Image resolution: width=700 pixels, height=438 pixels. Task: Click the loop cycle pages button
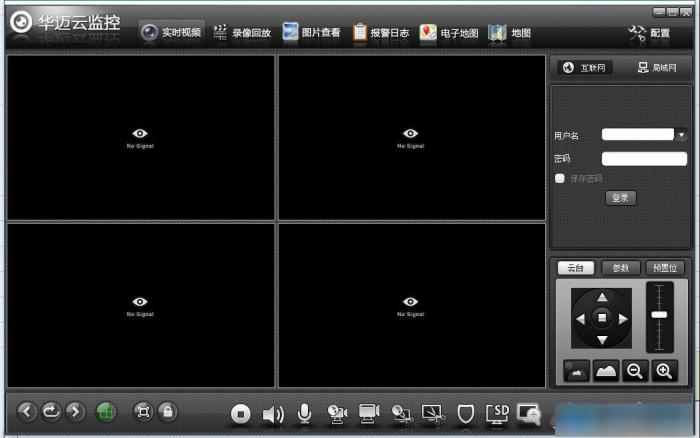click(x=51, y=411)
